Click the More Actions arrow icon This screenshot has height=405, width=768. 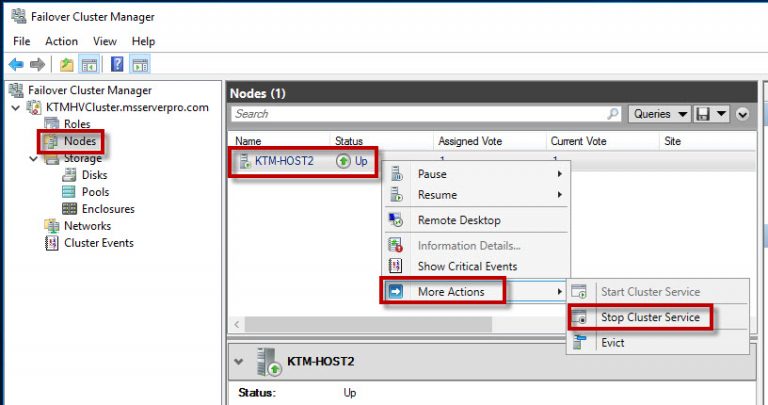coord(395,292)
